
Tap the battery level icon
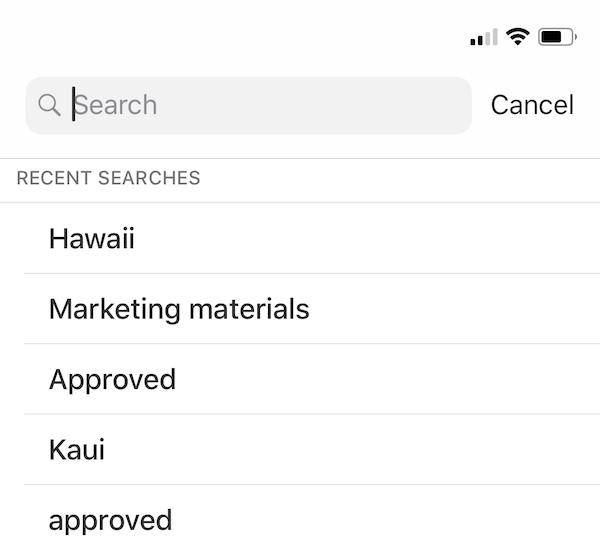coord(558,37)
